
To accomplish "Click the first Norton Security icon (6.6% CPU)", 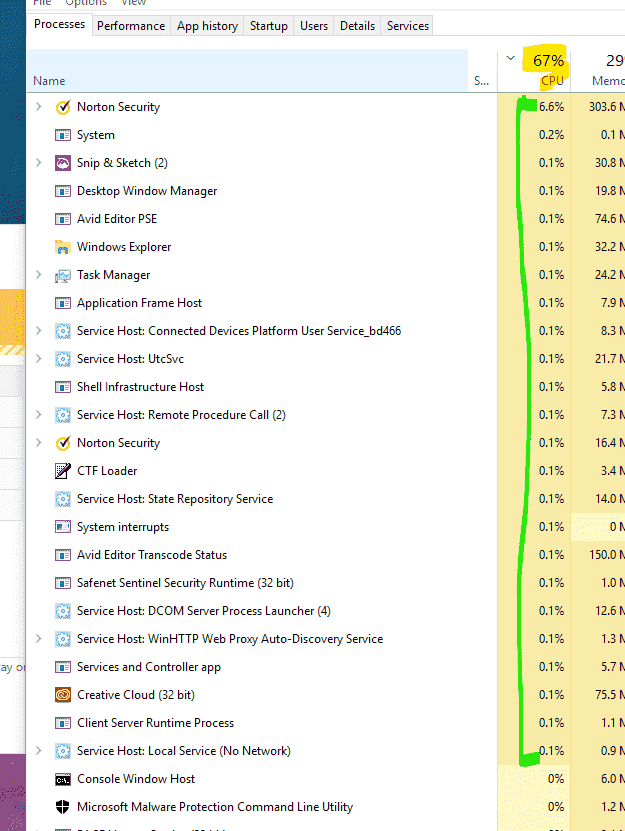I will (63, 107).
